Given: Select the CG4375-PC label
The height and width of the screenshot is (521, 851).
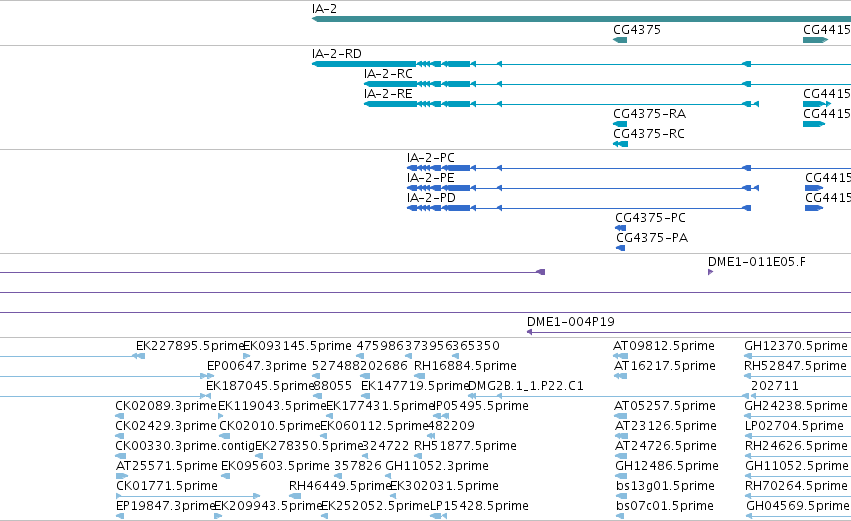Looking at the screenshot, I should tap(650, 218).
